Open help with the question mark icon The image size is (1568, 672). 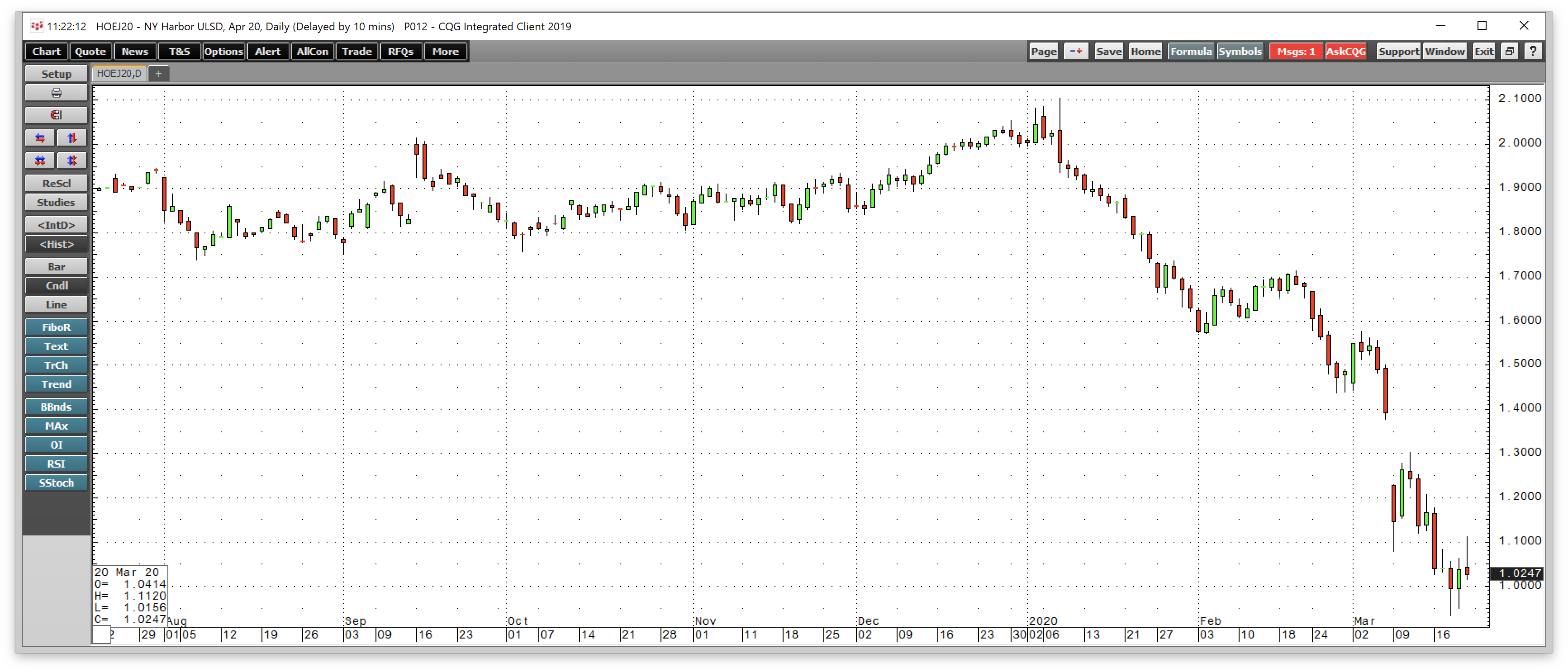(x=1533, y=51)
